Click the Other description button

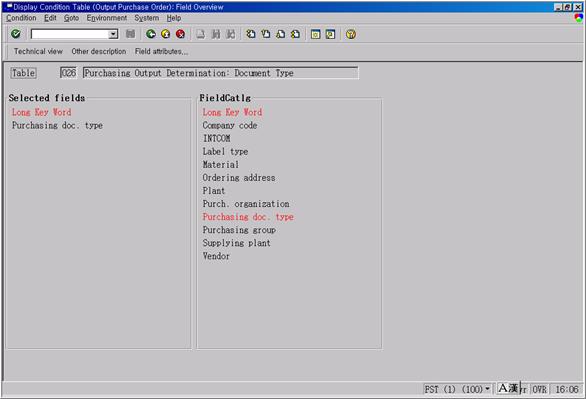point(99,51)
